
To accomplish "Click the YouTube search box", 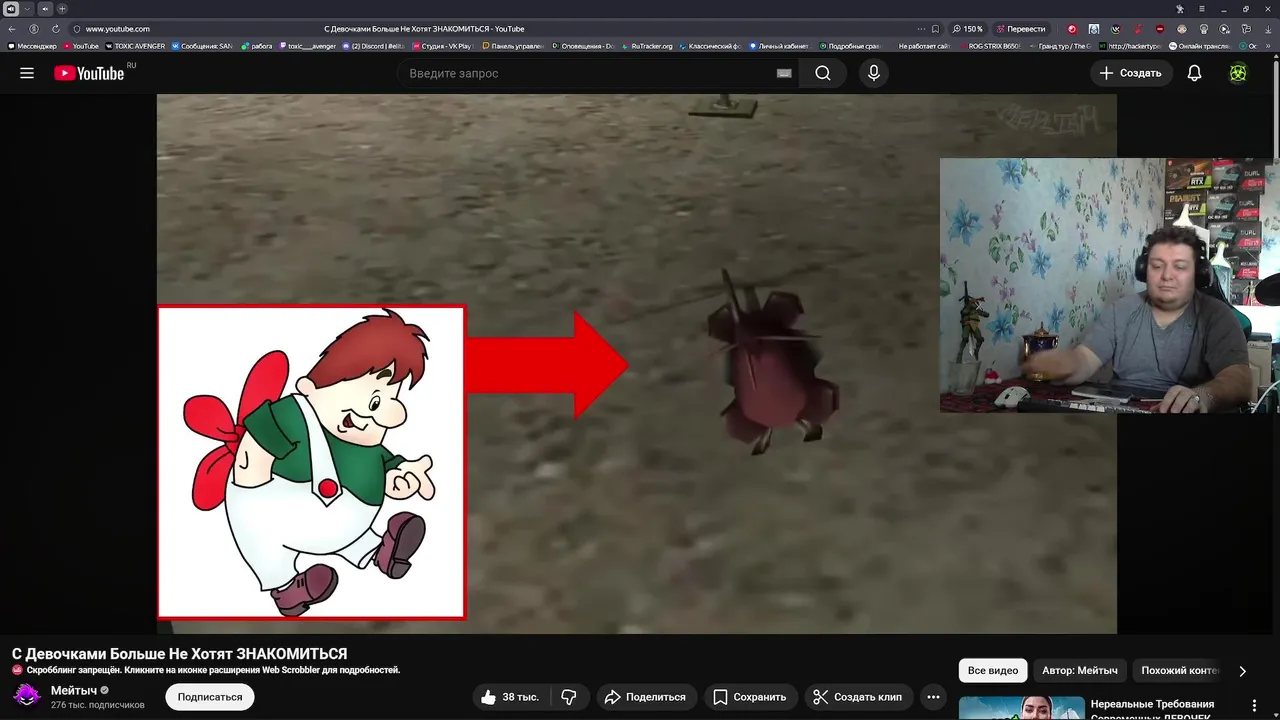I will click(598, 73).
